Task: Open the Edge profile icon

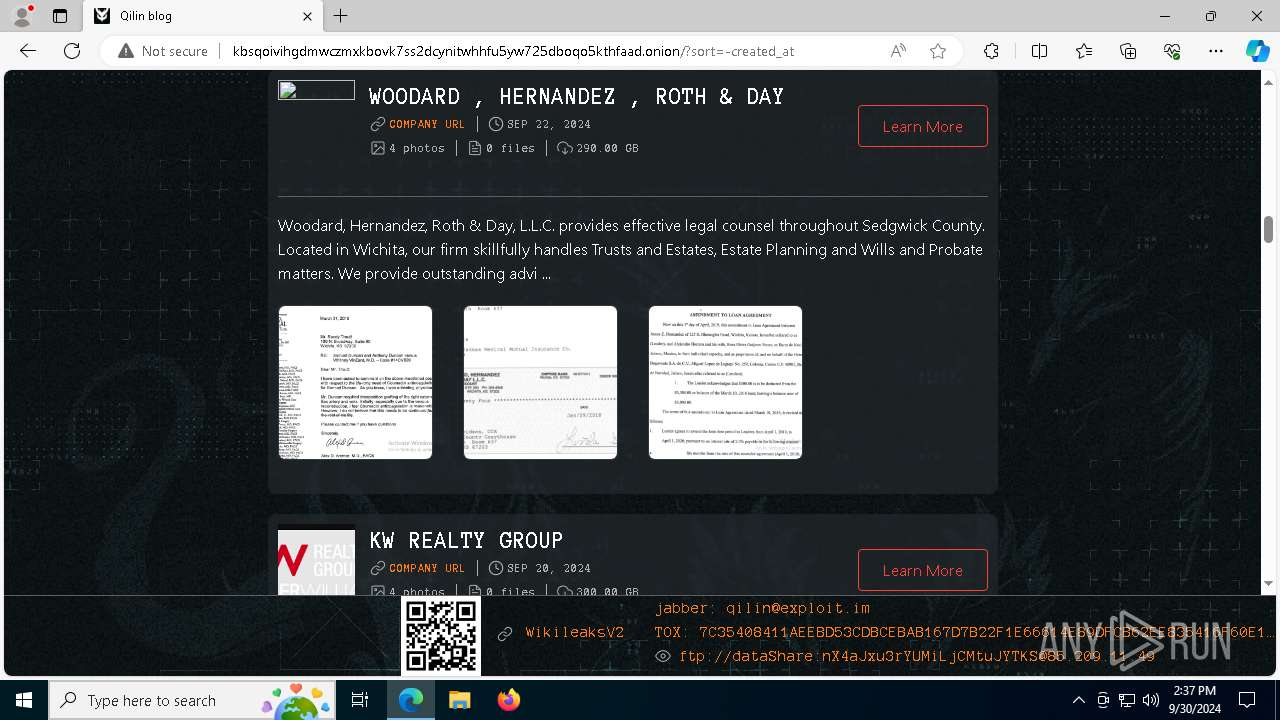Action: click(21, 16)
